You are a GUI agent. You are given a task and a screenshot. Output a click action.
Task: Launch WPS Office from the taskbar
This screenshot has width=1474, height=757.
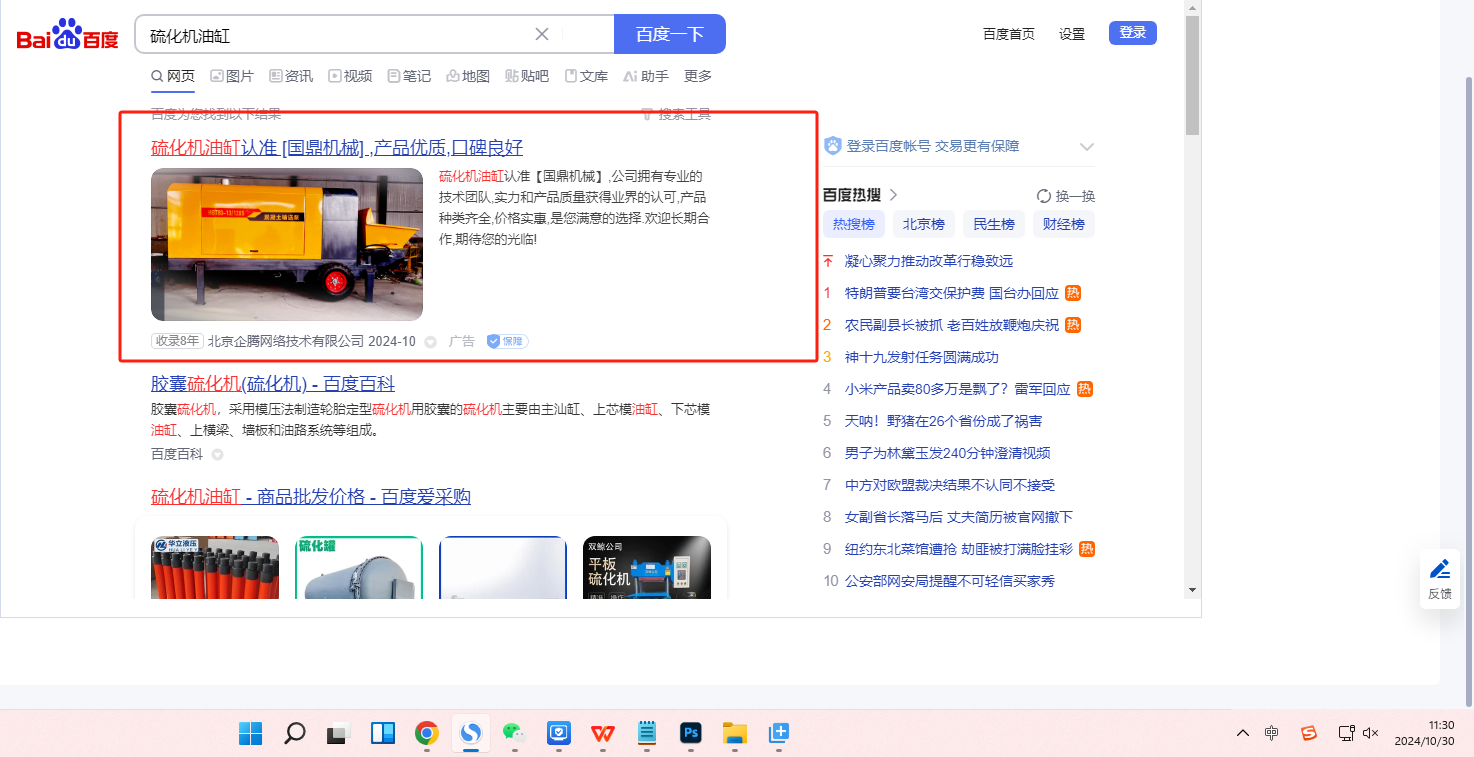point(602,733)
